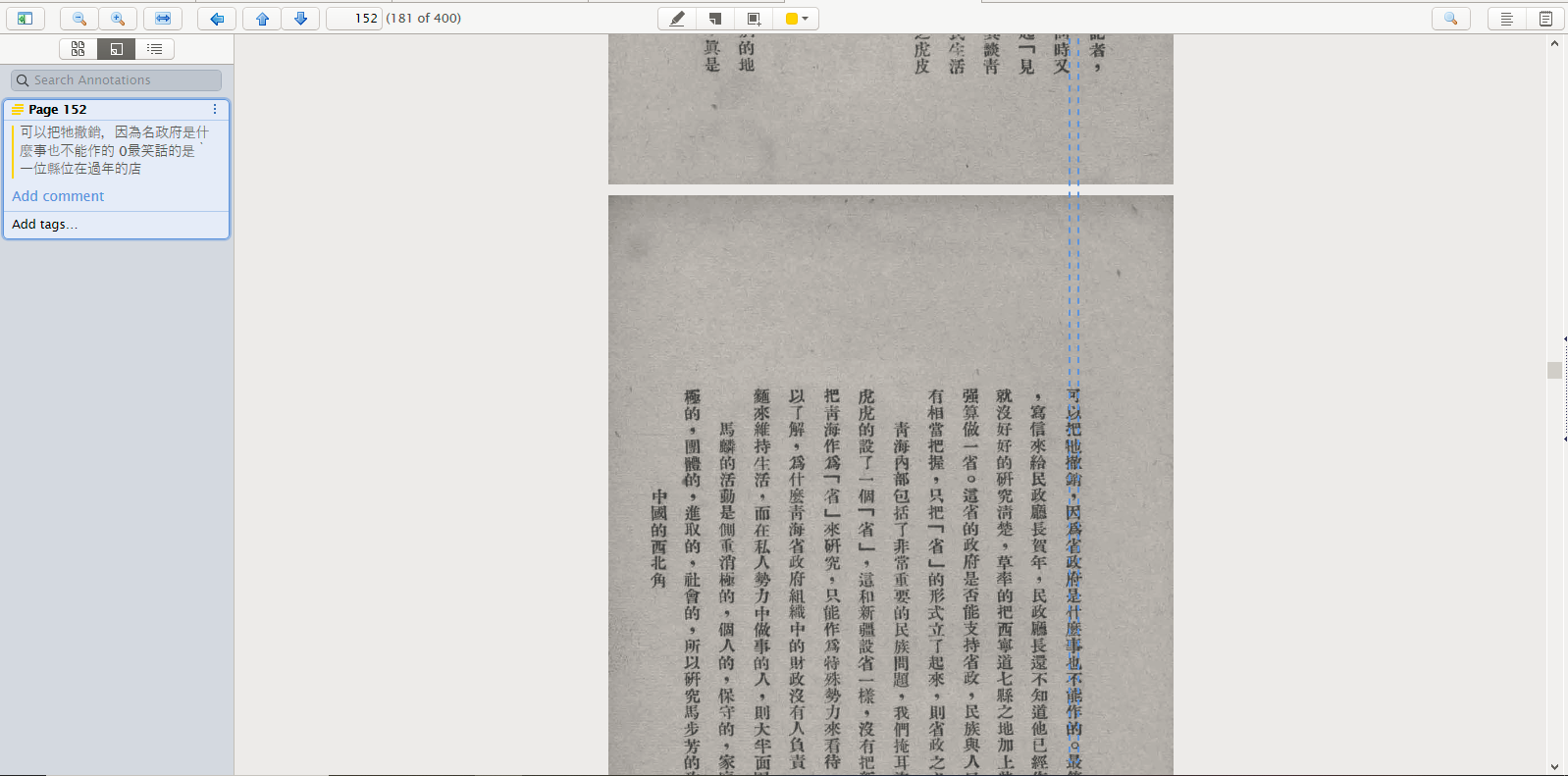
Task: Click the scrollbar down arrow
Action: (1554, 767)
